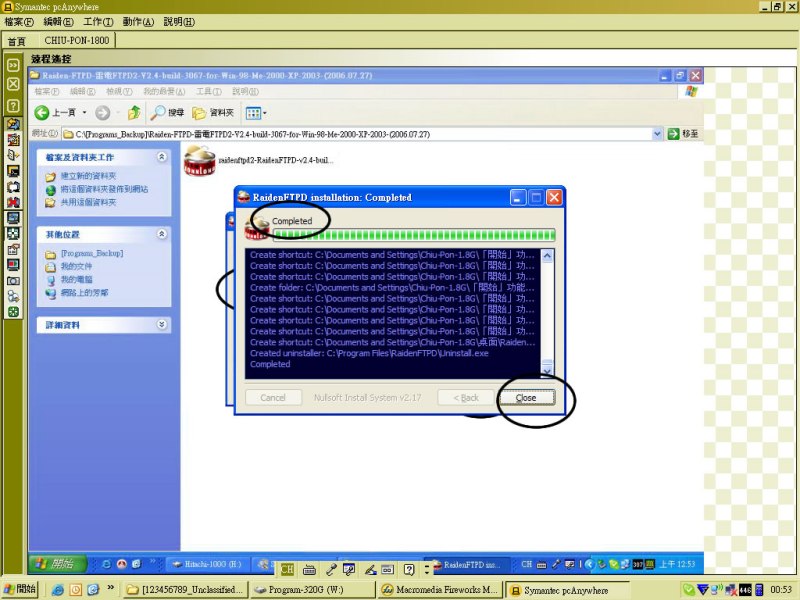This screenshot has width=800, height=600.
Task: Open the back history dropdown arrow beside 上一頁
Action: click(x=85, y=113)
